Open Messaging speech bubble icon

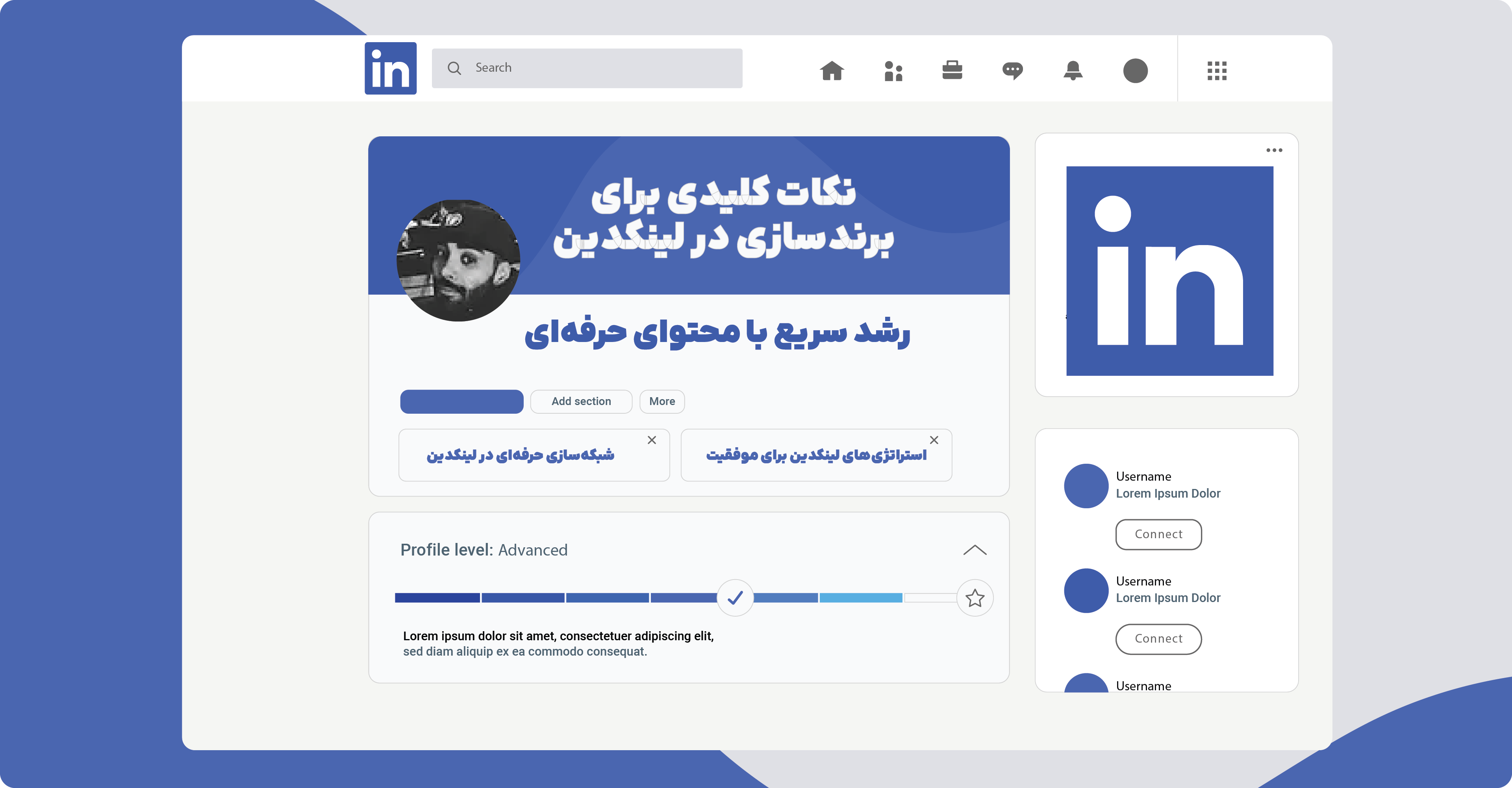coord(1012,71)
